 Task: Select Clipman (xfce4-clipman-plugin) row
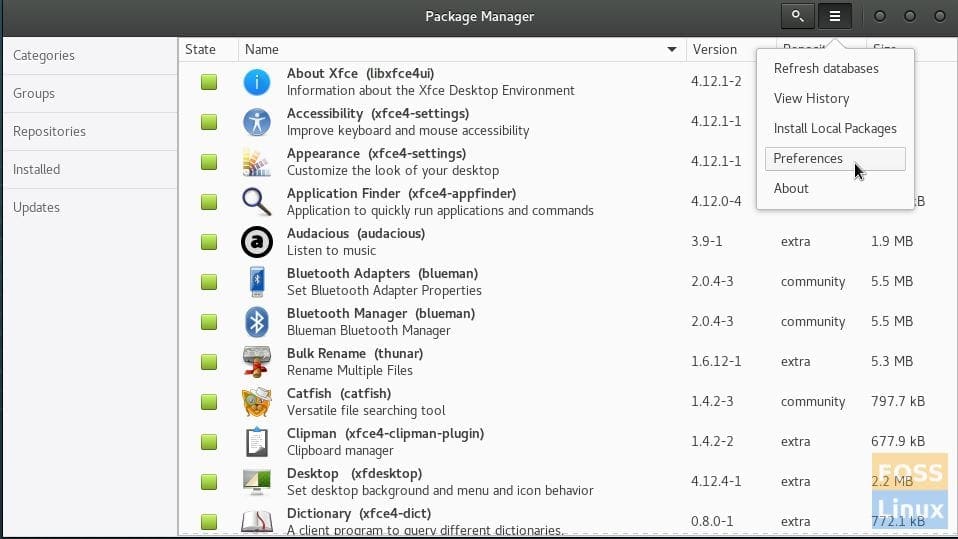tap(568, 442)
